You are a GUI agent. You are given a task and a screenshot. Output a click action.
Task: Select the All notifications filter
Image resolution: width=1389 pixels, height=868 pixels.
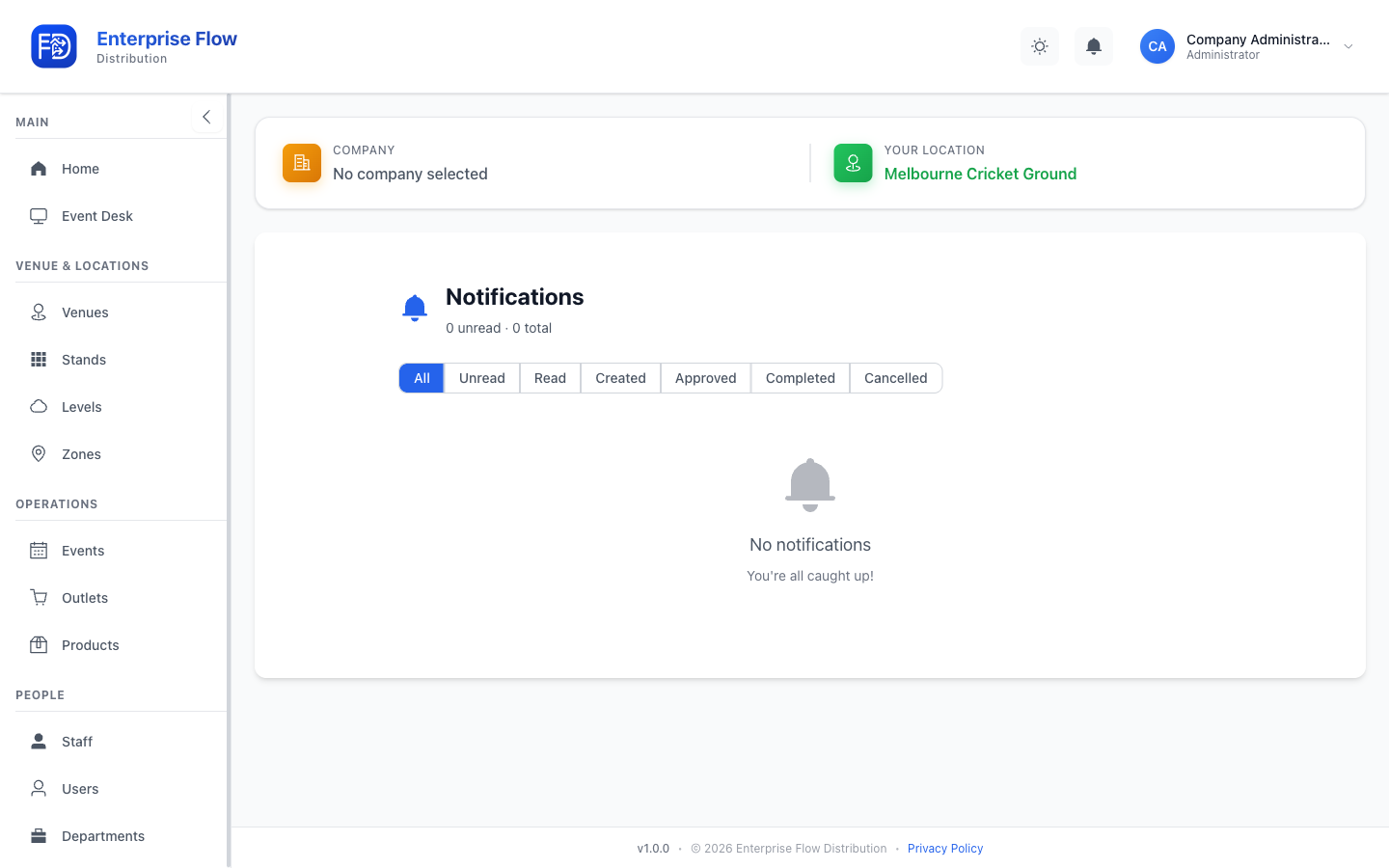[x=422, y=378]
